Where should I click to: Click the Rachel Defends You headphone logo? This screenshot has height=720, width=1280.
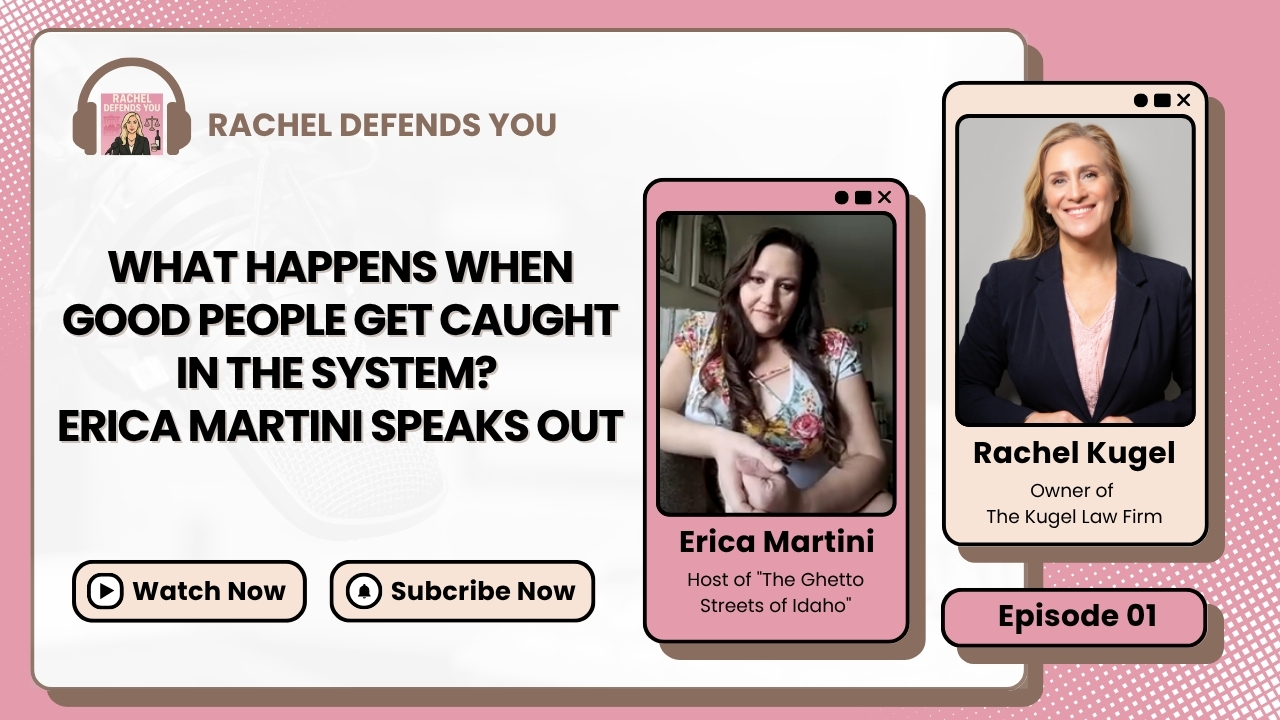point(132,108)
